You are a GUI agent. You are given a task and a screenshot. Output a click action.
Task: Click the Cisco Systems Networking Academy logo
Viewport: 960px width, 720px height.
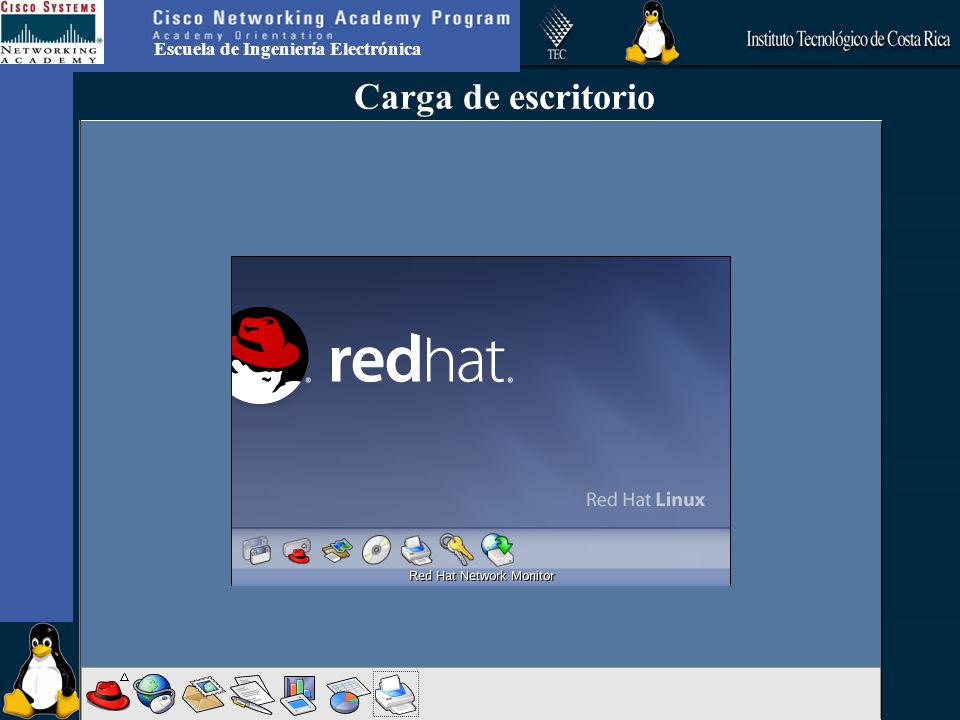51,32
